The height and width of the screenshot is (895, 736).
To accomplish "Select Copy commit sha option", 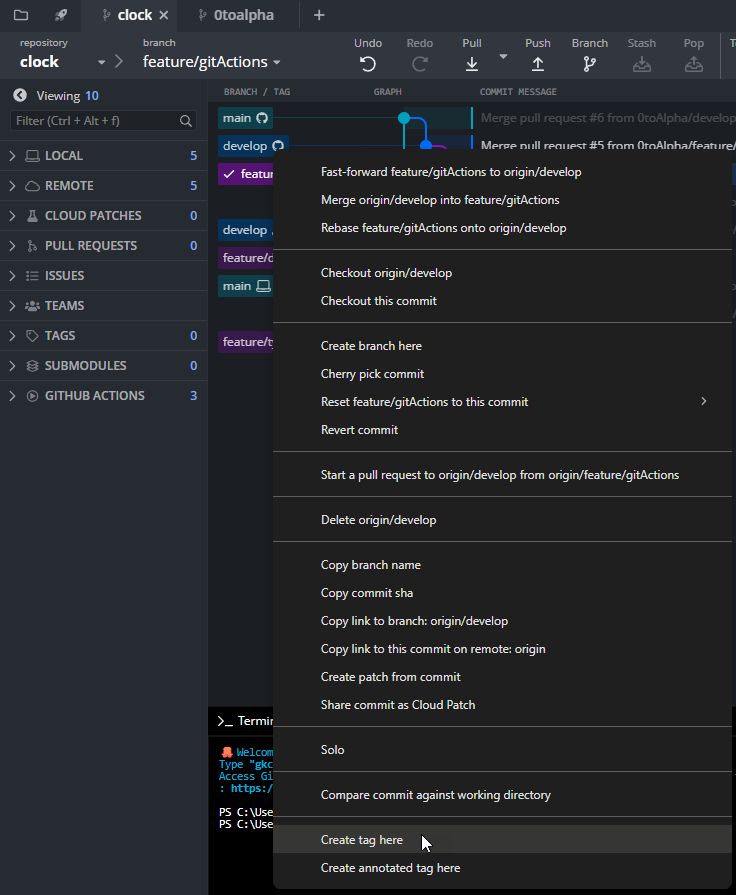I will (x=366, y=593).
